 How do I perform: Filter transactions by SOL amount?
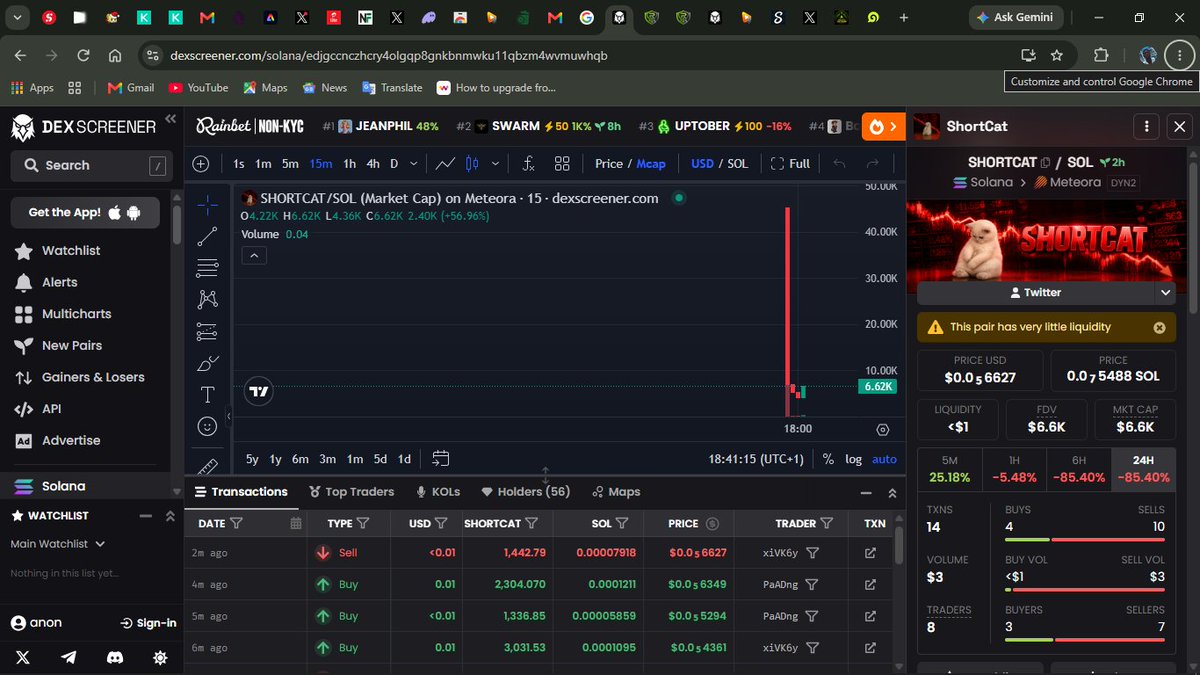(x=622, y=523)
